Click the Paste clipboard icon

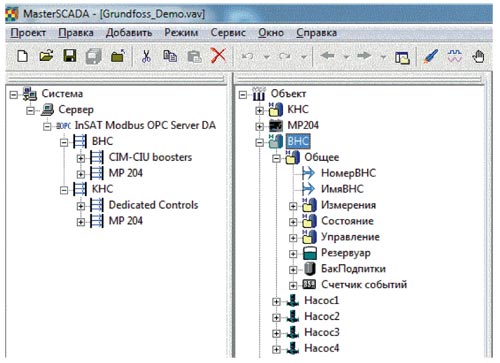pyautogui.click(x=194, y=57)
